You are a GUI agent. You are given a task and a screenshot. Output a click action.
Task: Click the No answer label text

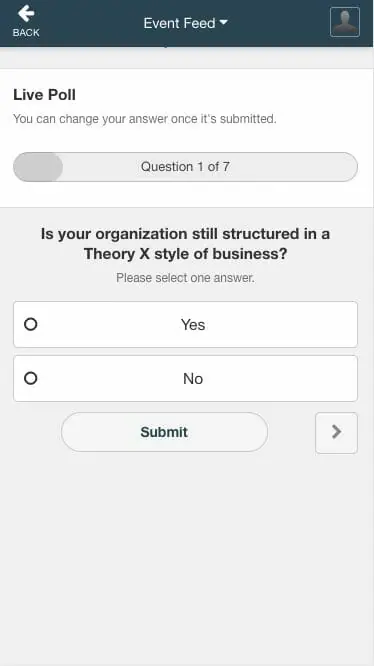193,378
